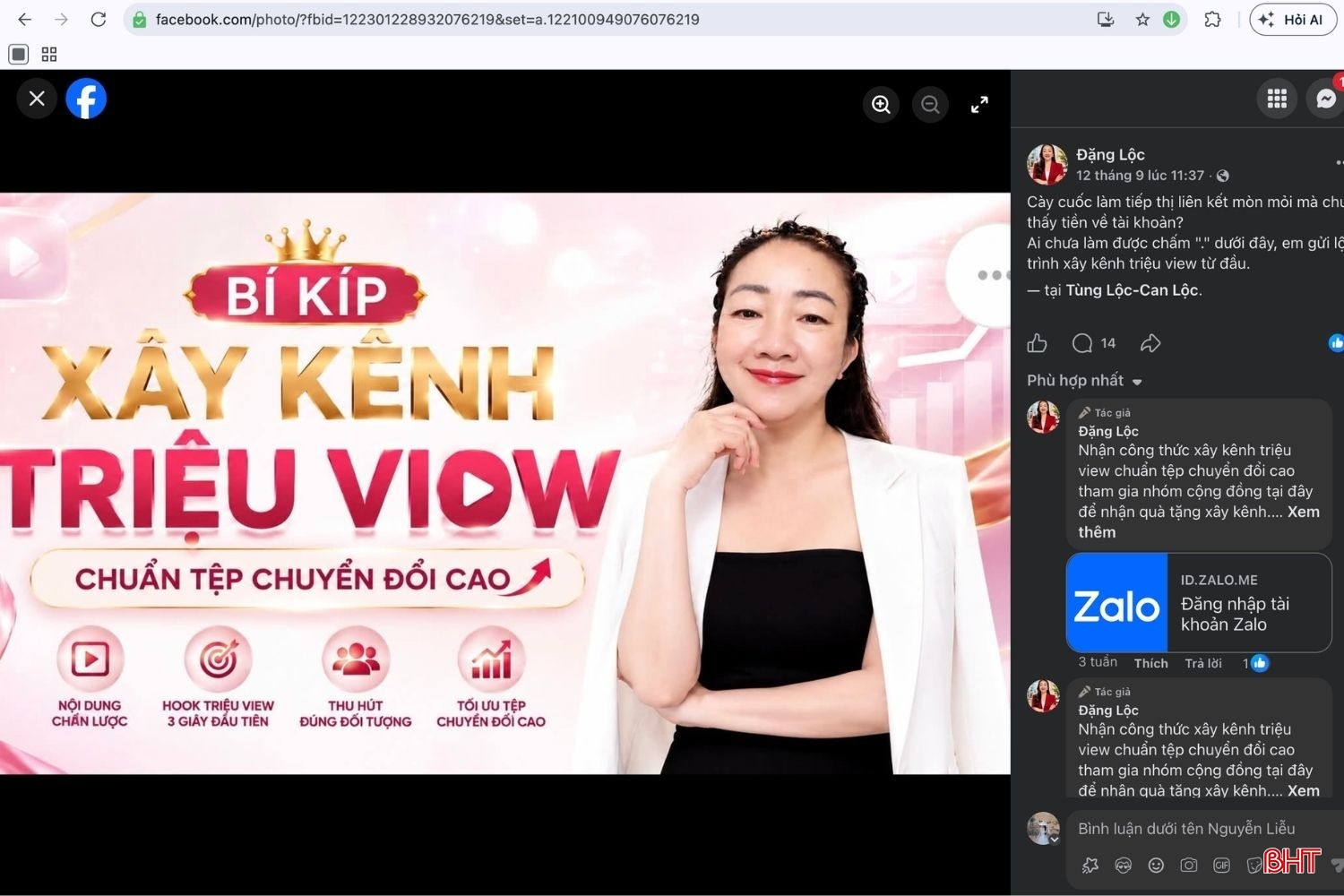This screenshot has height=896, width=1344.
Task: Go to Facebook home via logo
Action: click(x=86, y=99)
